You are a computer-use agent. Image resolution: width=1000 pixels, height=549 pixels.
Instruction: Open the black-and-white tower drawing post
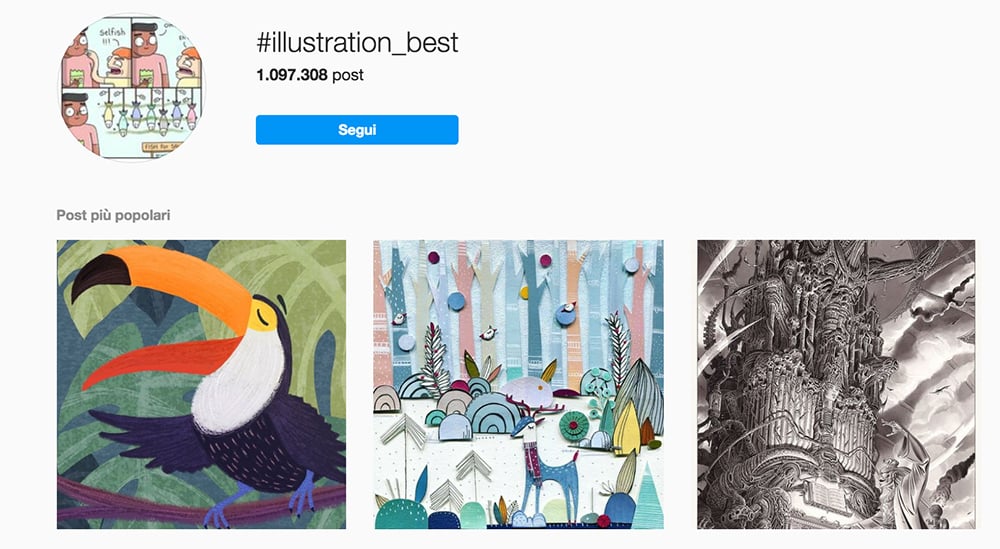pos(836,384)
